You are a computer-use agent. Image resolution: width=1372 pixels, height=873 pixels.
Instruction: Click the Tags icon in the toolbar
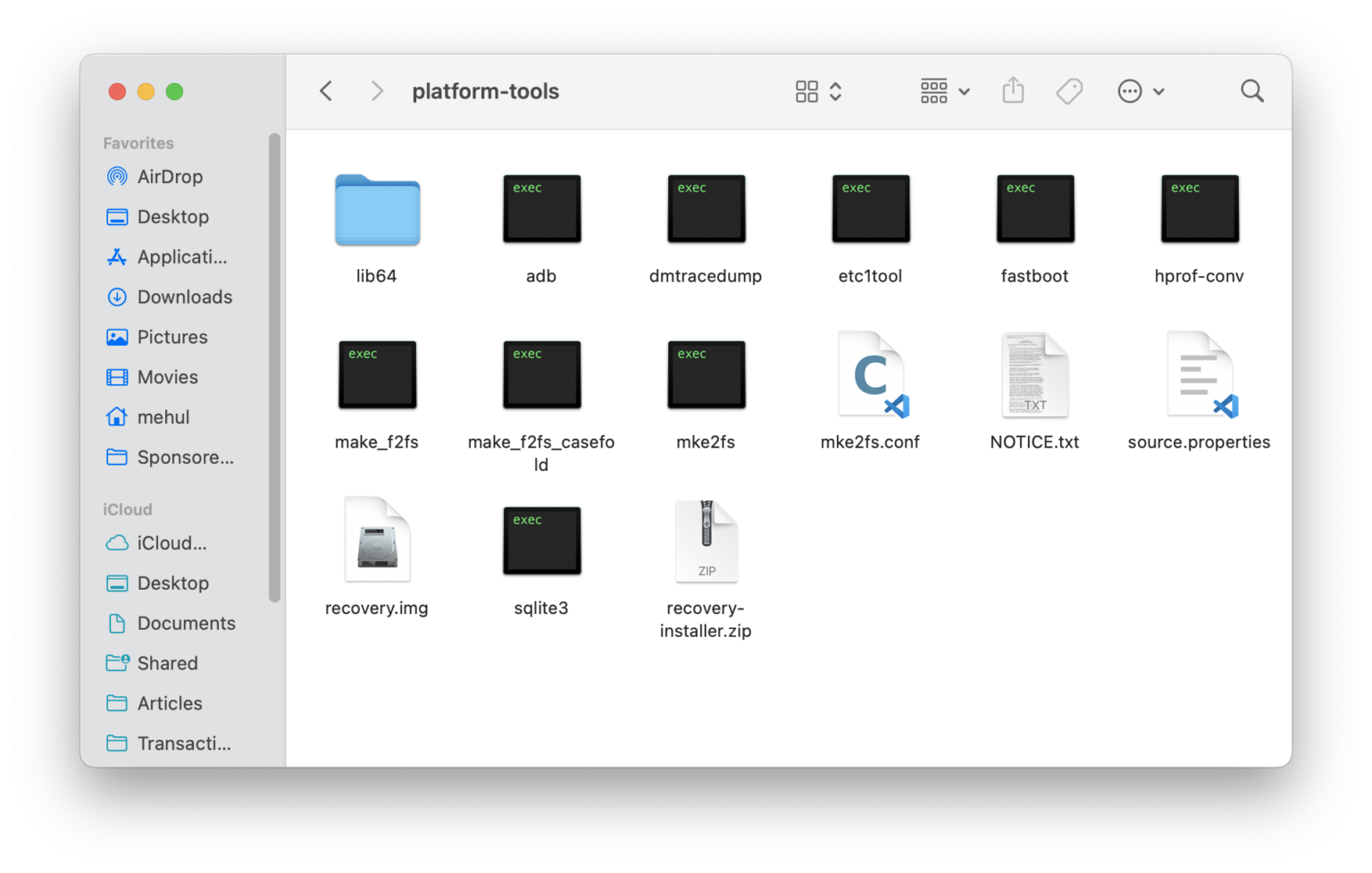point(1069,90)
